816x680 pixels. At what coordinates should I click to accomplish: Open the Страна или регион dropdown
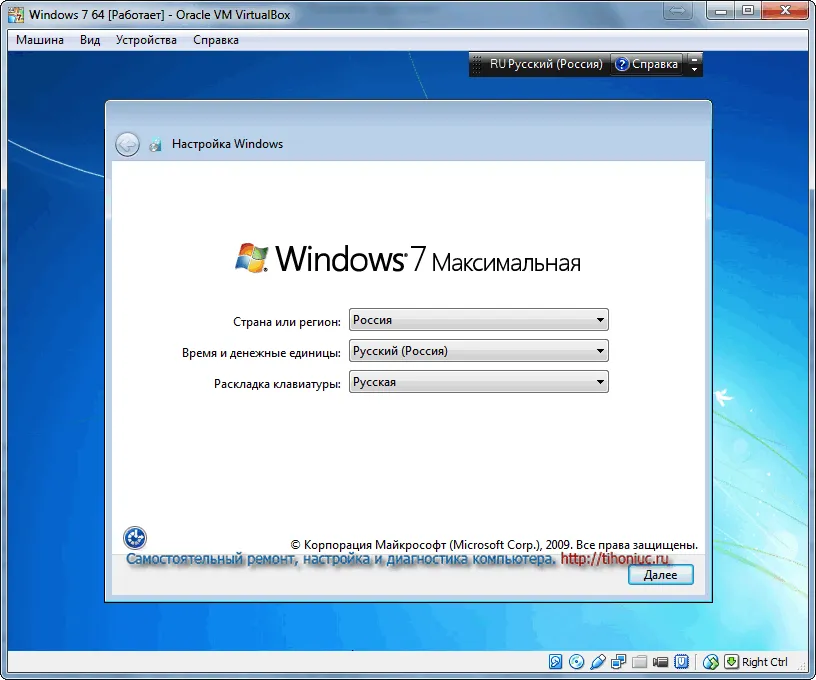click(479, 320)
